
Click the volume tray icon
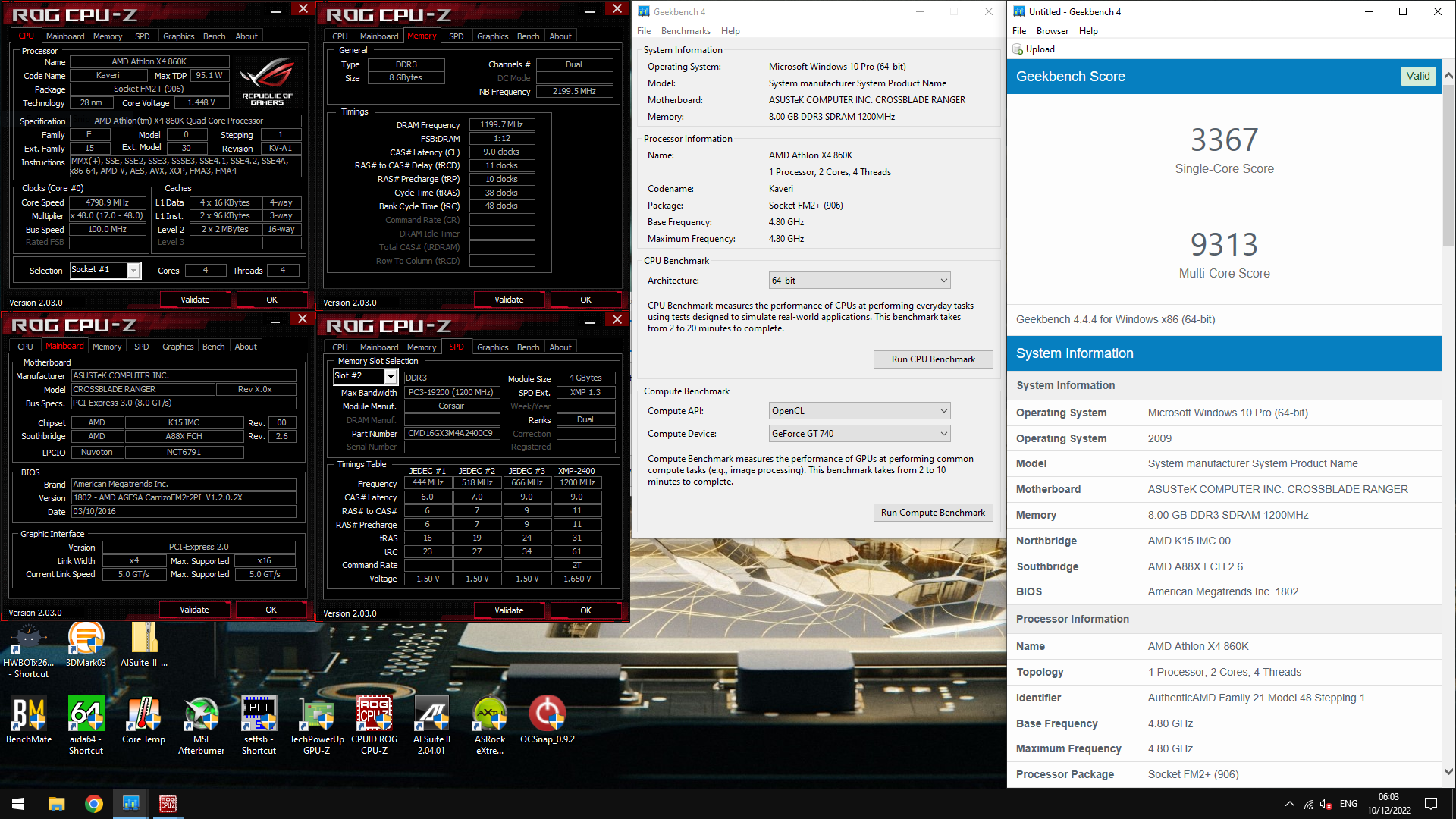coord(1326,804)
